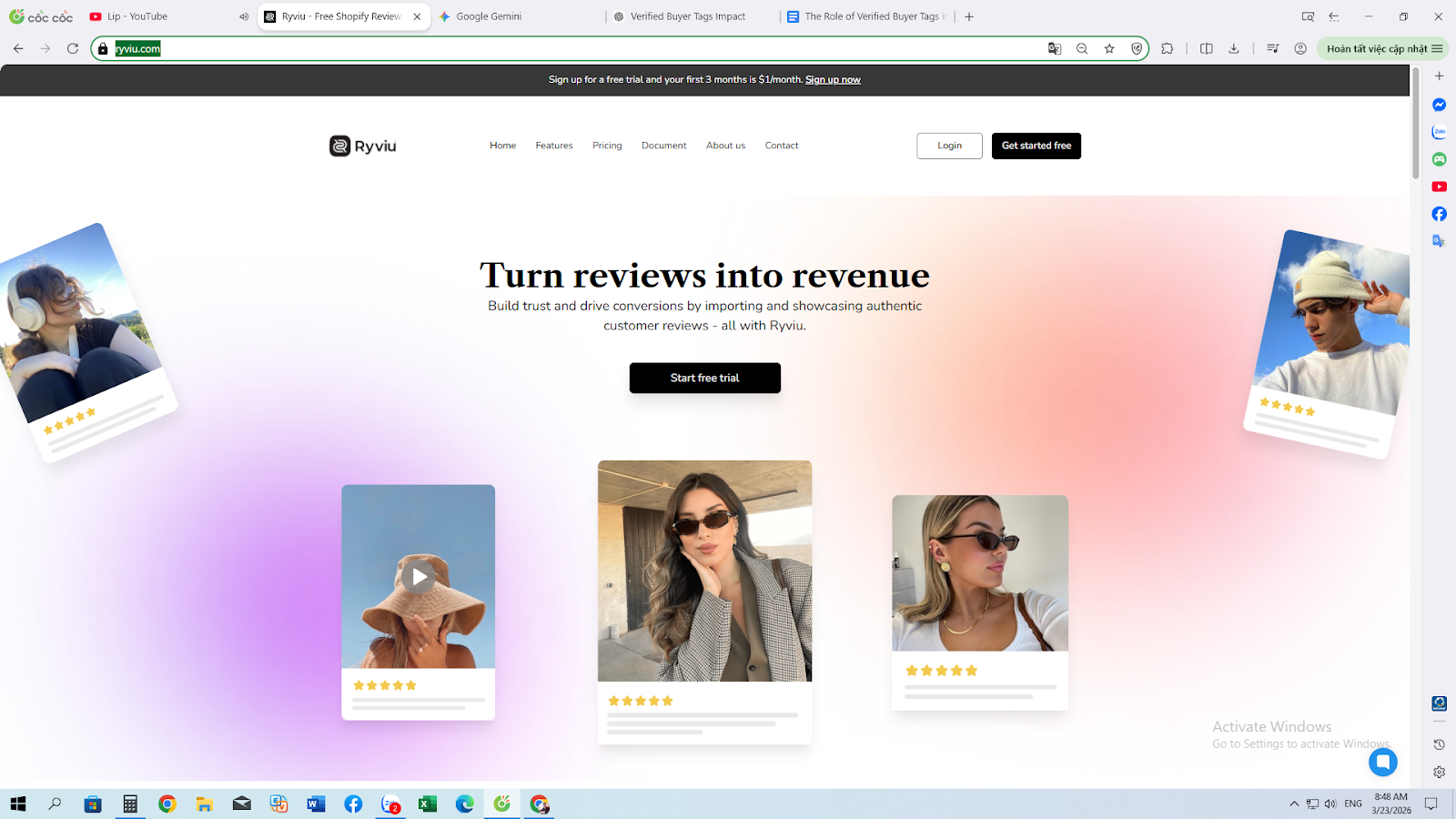Open the volume control in the system tray
1456x819 pixels.
(1331, 804)
